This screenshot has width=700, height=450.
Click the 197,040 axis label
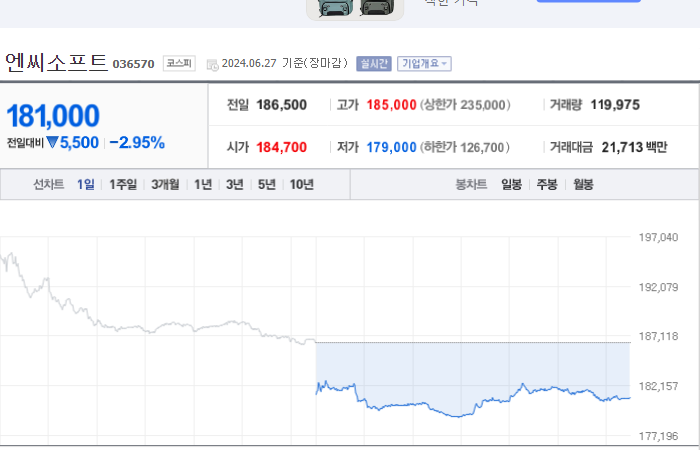pyautogui.click(x=658, y=237)
